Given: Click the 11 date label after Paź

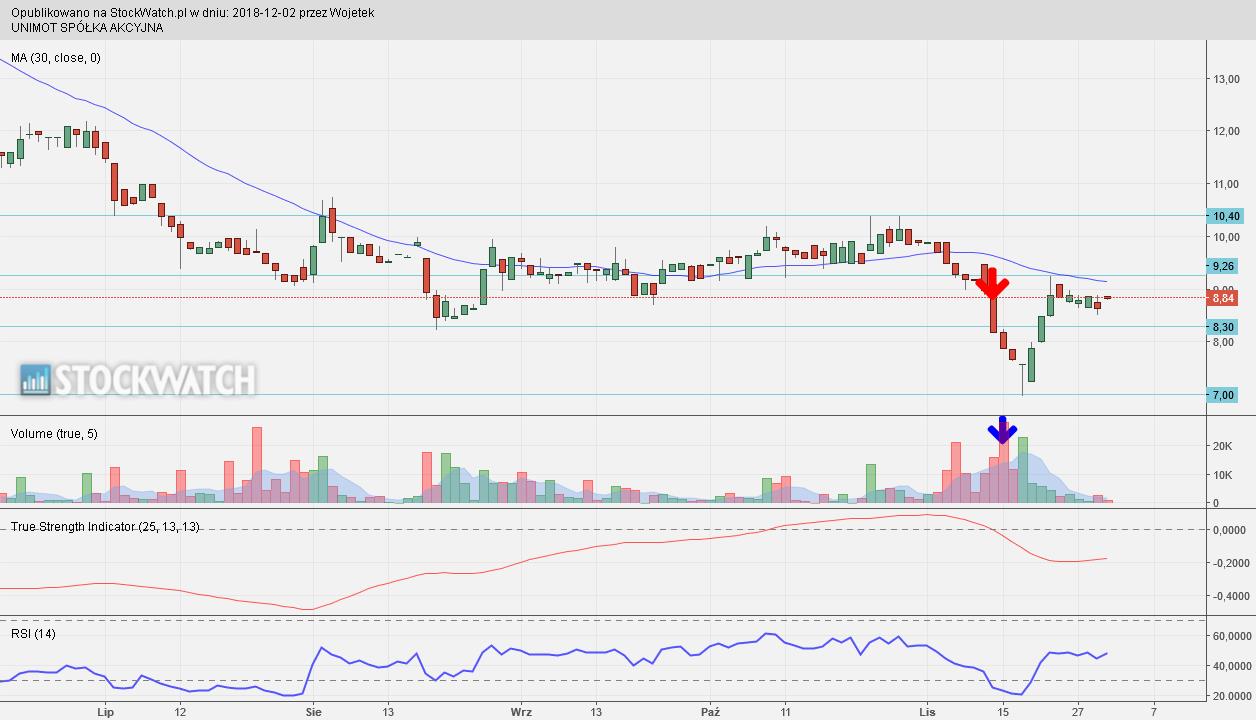Looking at the screenshot, I should tap(785, 713).
